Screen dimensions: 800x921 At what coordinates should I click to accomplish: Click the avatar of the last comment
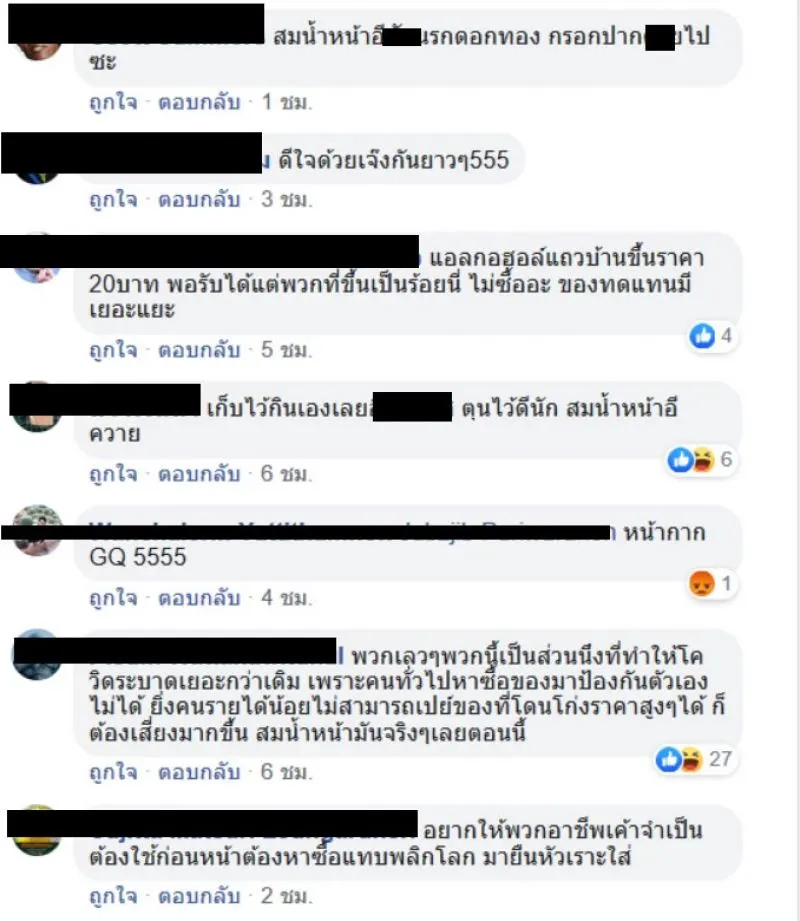click(x=38, y=830)
